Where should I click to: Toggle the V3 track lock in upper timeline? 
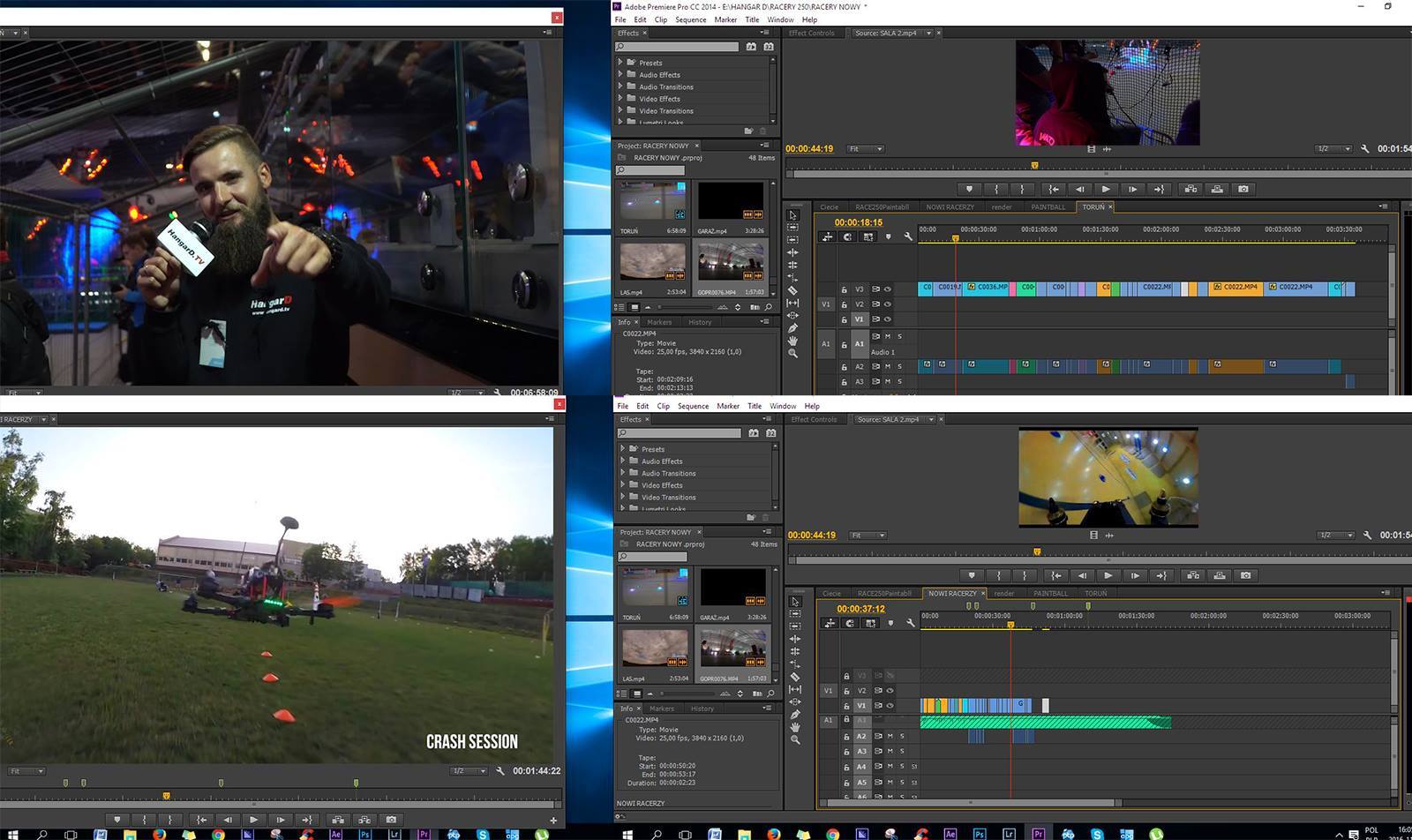point(844,289)
